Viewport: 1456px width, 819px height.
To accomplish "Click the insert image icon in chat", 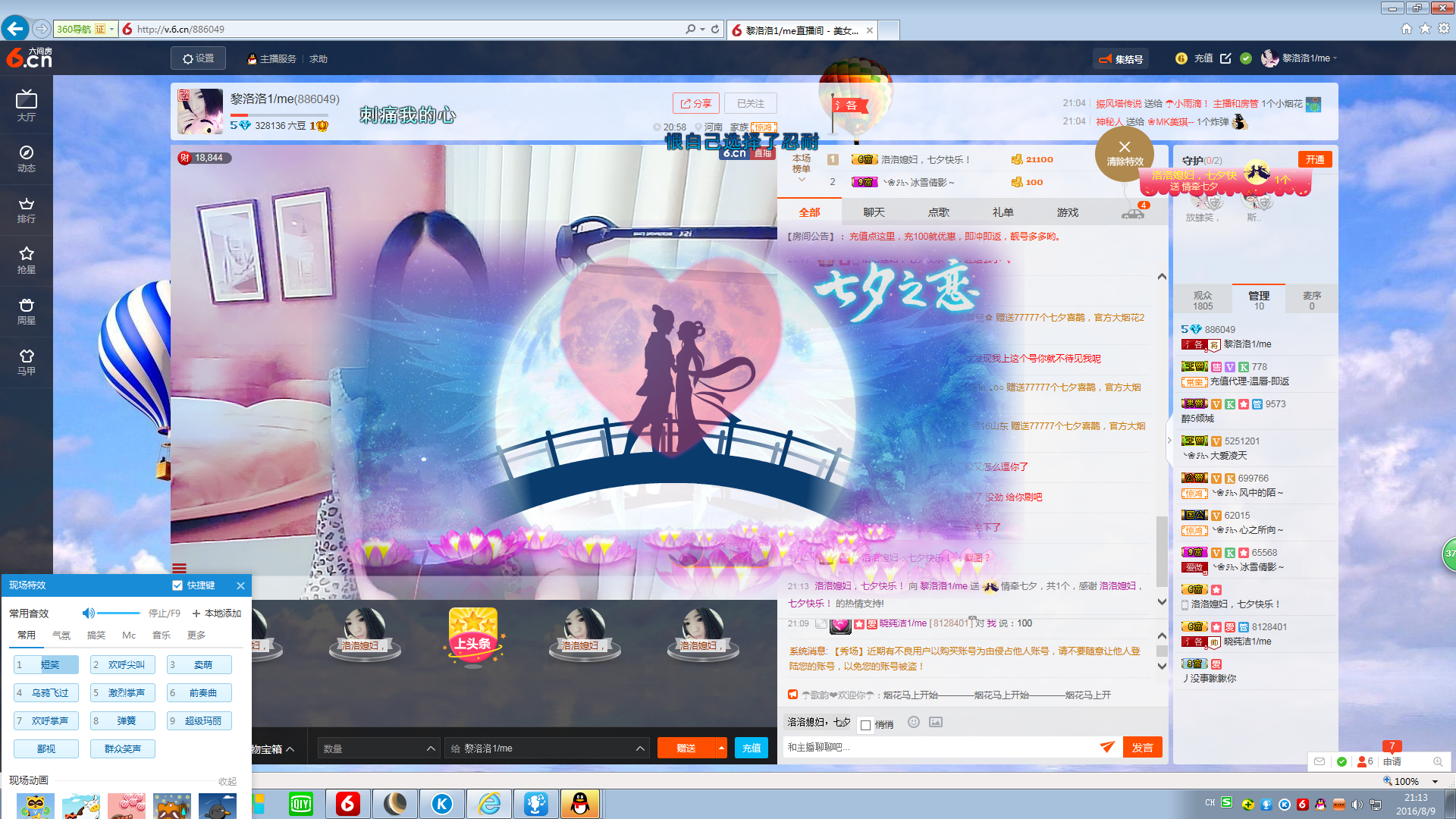I will (x=936, y=722).
